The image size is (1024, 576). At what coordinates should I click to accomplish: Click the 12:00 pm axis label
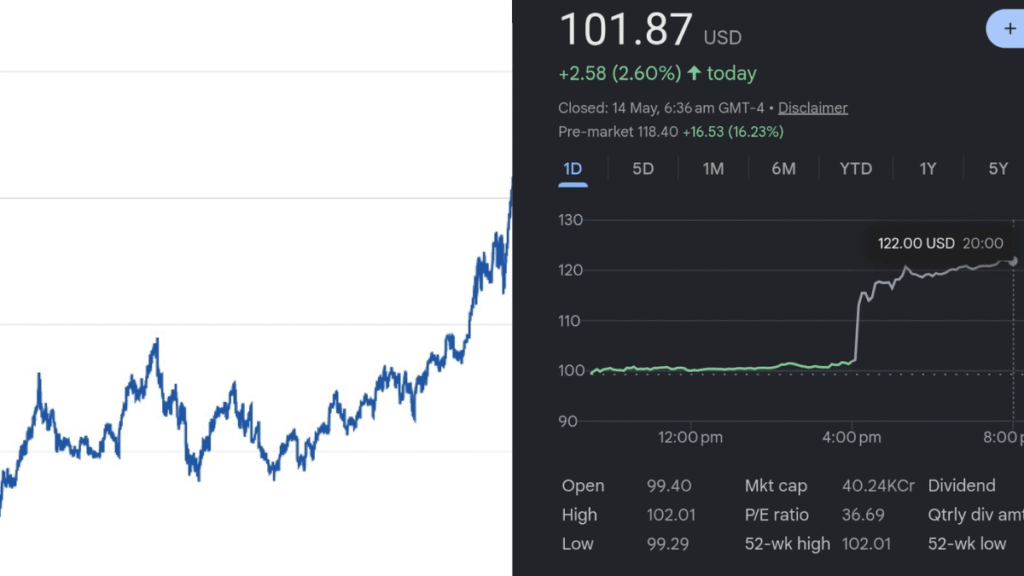(x=690, y=438)
